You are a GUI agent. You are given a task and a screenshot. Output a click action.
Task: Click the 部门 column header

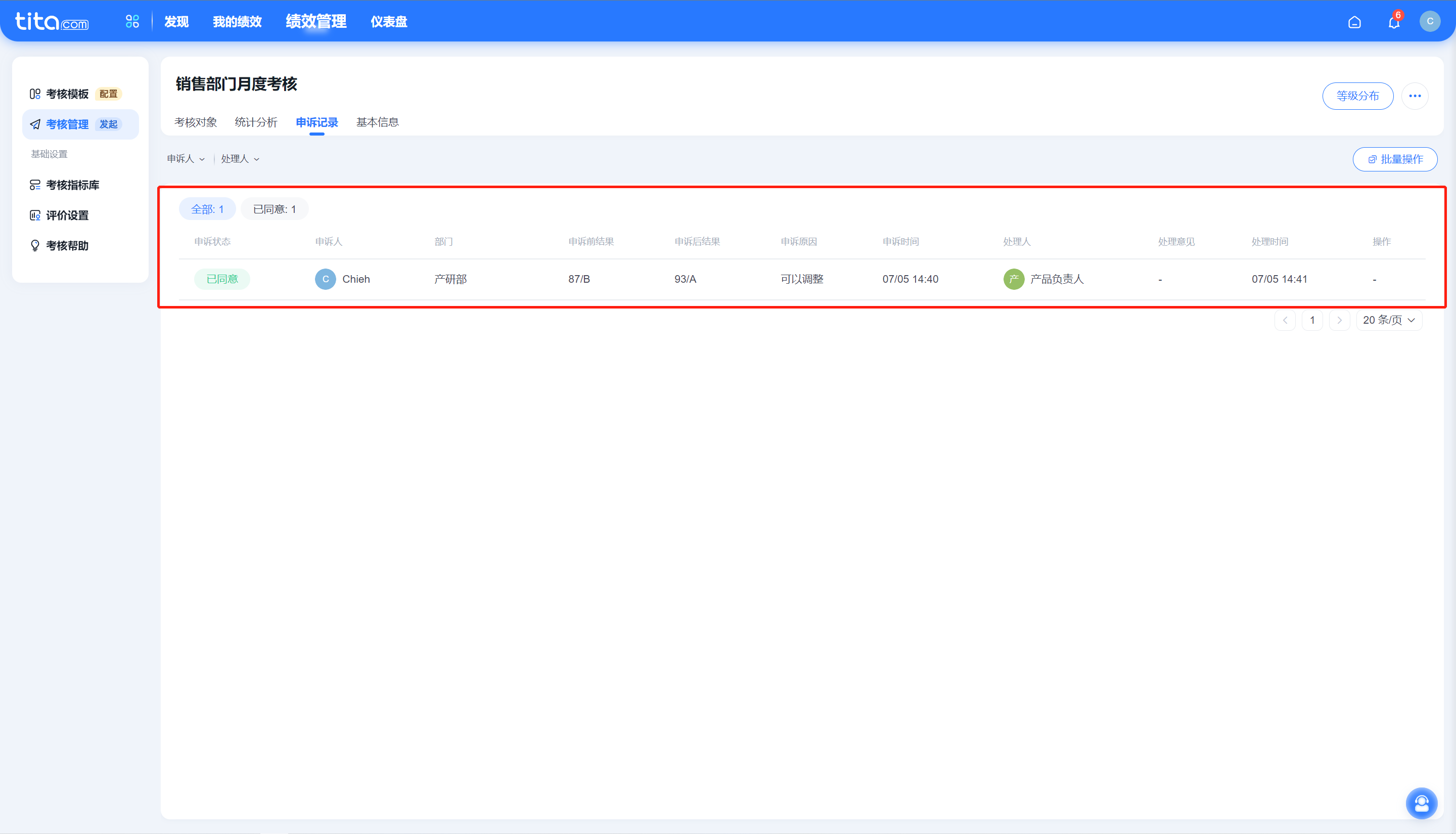tap(443, 242)
